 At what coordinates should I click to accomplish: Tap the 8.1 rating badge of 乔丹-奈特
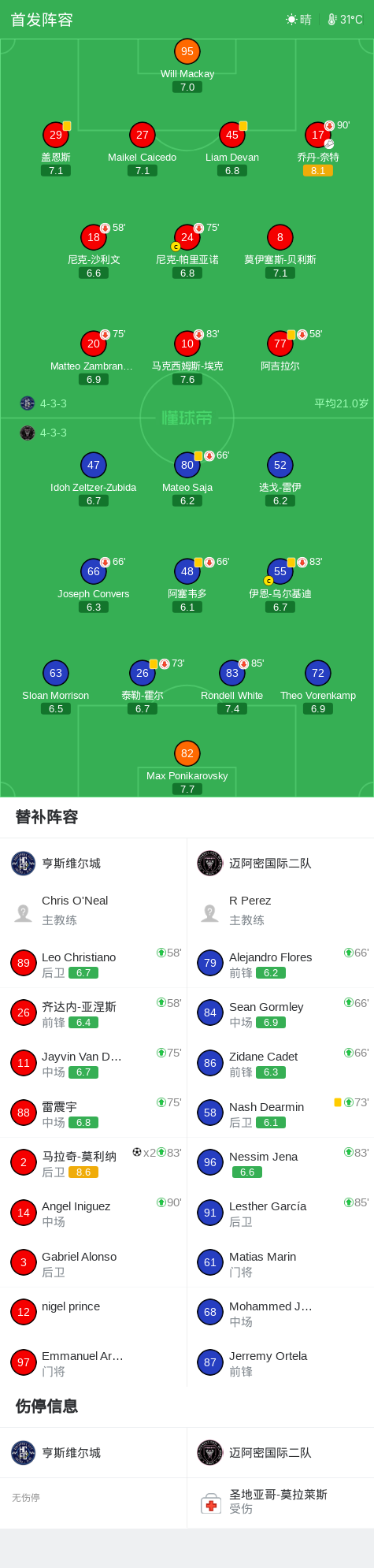[318, 170]
